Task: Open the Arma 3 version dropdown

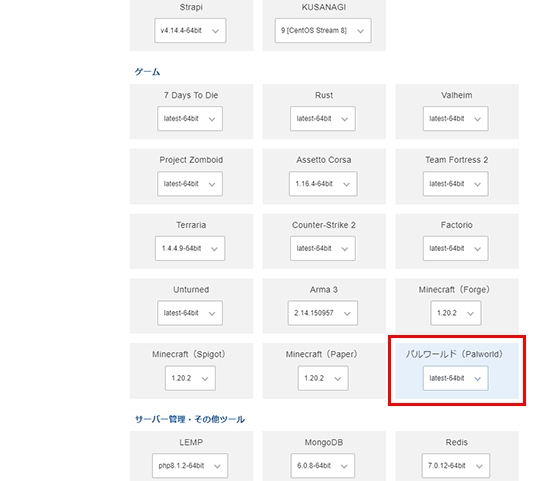Action: point(323,313)
